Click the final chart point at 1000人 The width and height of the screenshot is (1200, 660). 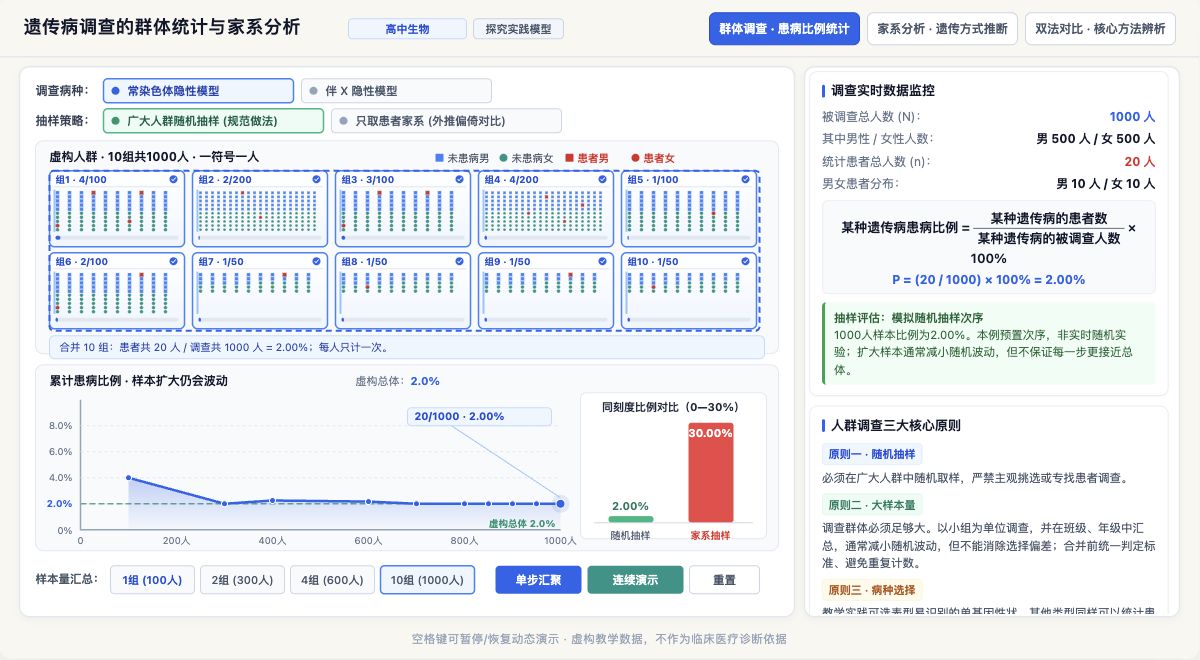560,503
